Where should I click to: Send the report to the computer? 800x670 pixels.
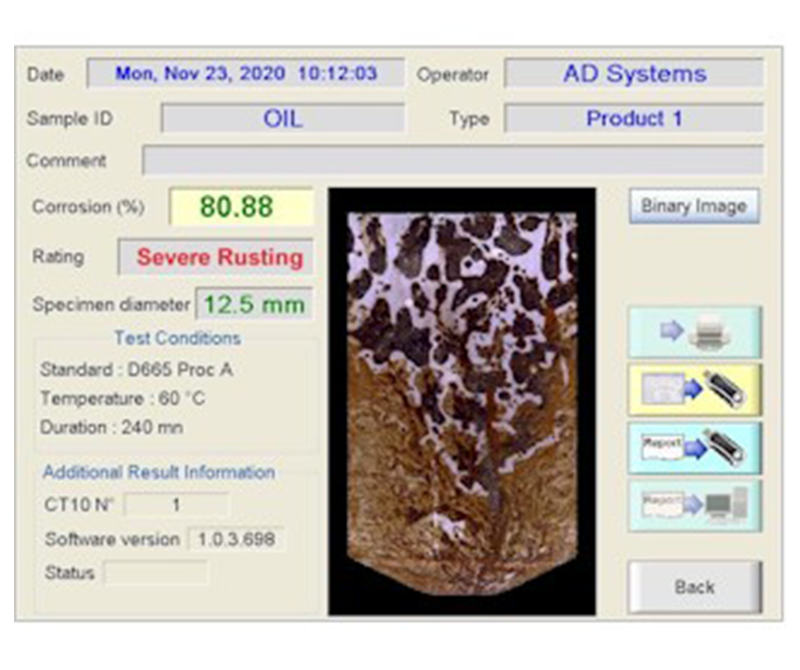point(694,505)
